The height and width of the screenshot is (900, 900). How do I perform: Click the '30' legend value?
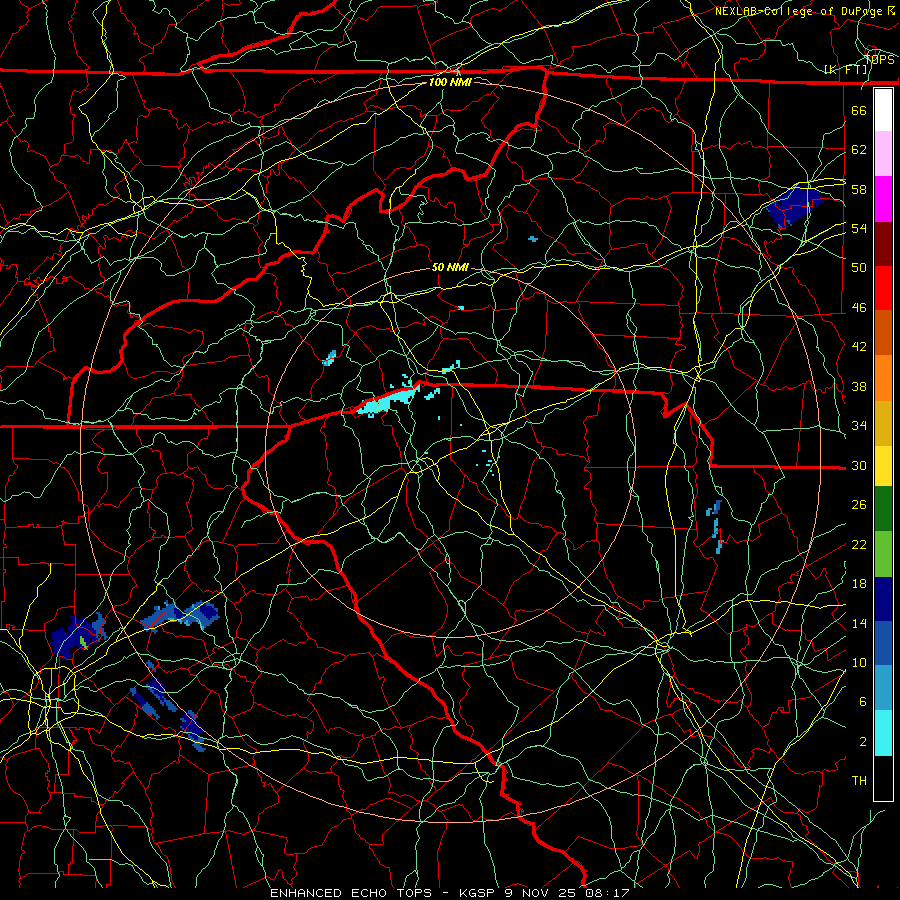click(x=859, y=465)
